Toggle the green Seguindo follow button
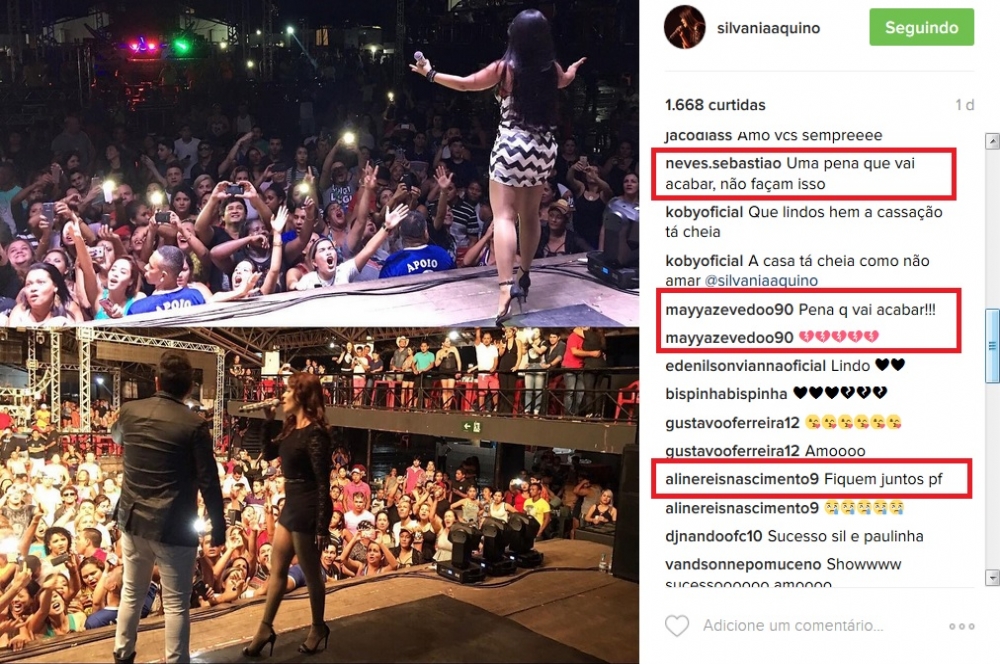This screenshot has height=664, width=1000. point(921,27)
